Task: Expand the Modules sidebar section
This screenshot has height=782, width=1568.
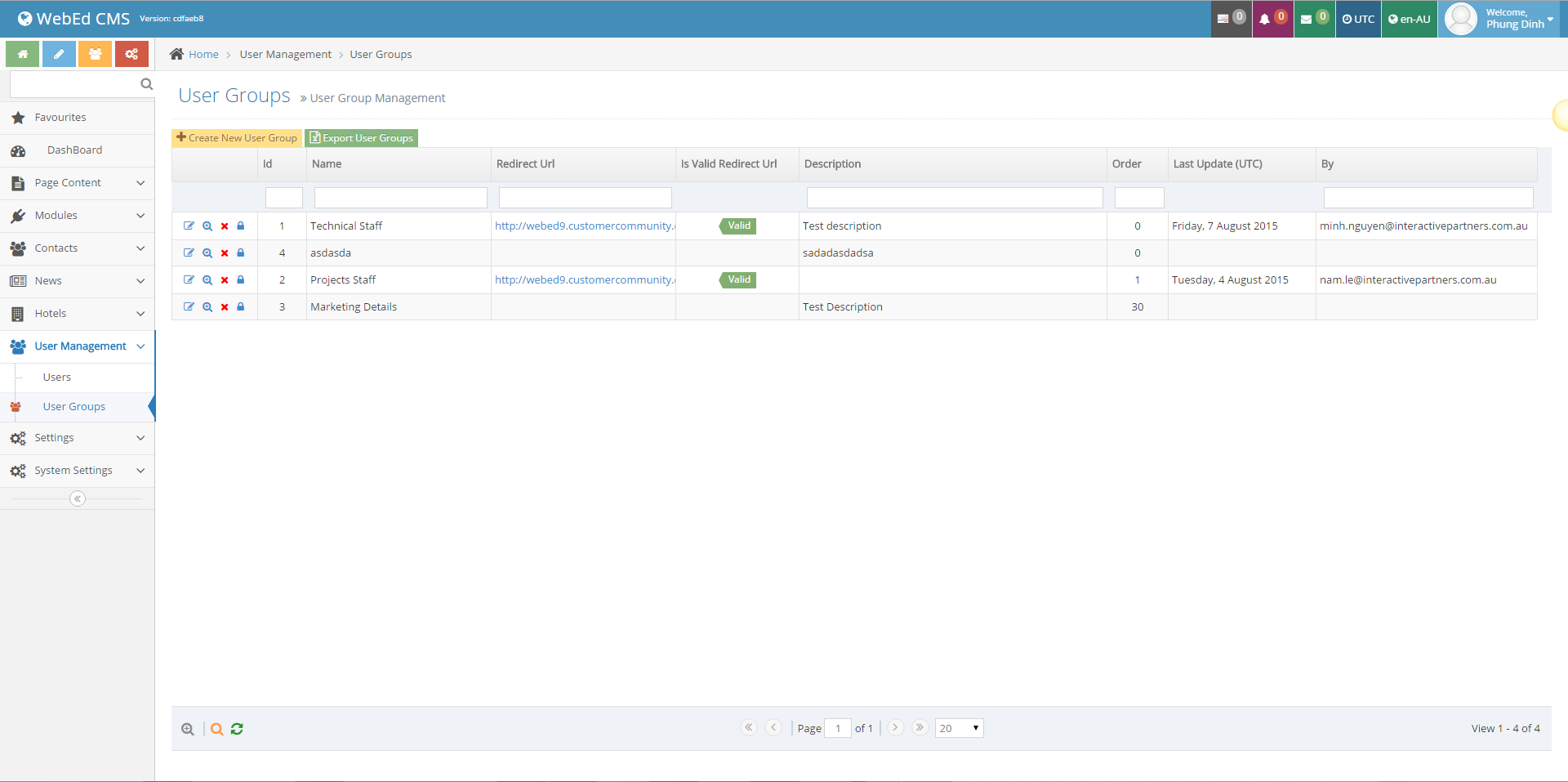Action: point(78,216)
